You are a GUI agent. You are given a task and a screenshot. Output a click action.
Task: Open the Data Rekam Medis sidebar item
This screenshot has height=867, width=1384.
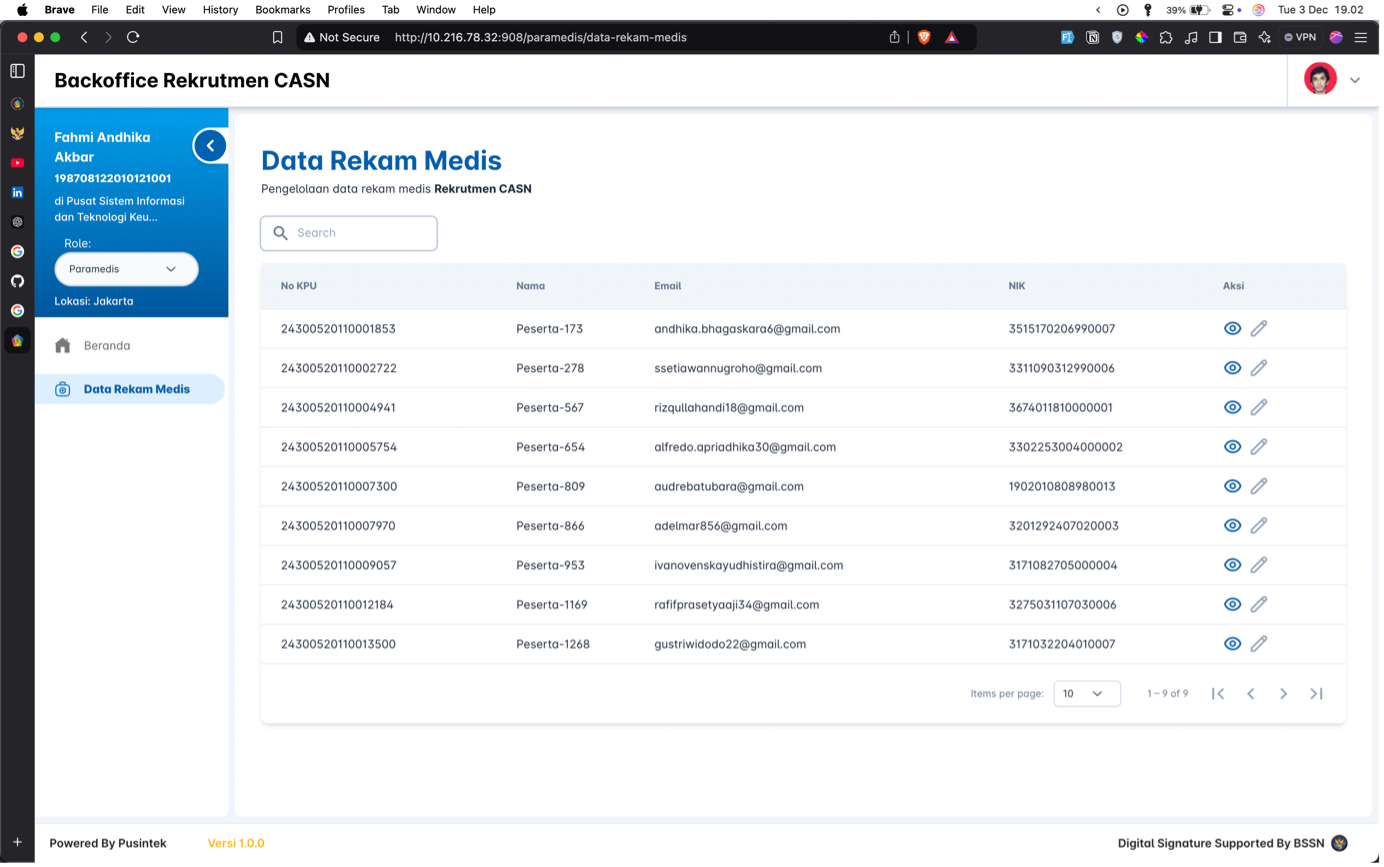[x=136, y=389]
